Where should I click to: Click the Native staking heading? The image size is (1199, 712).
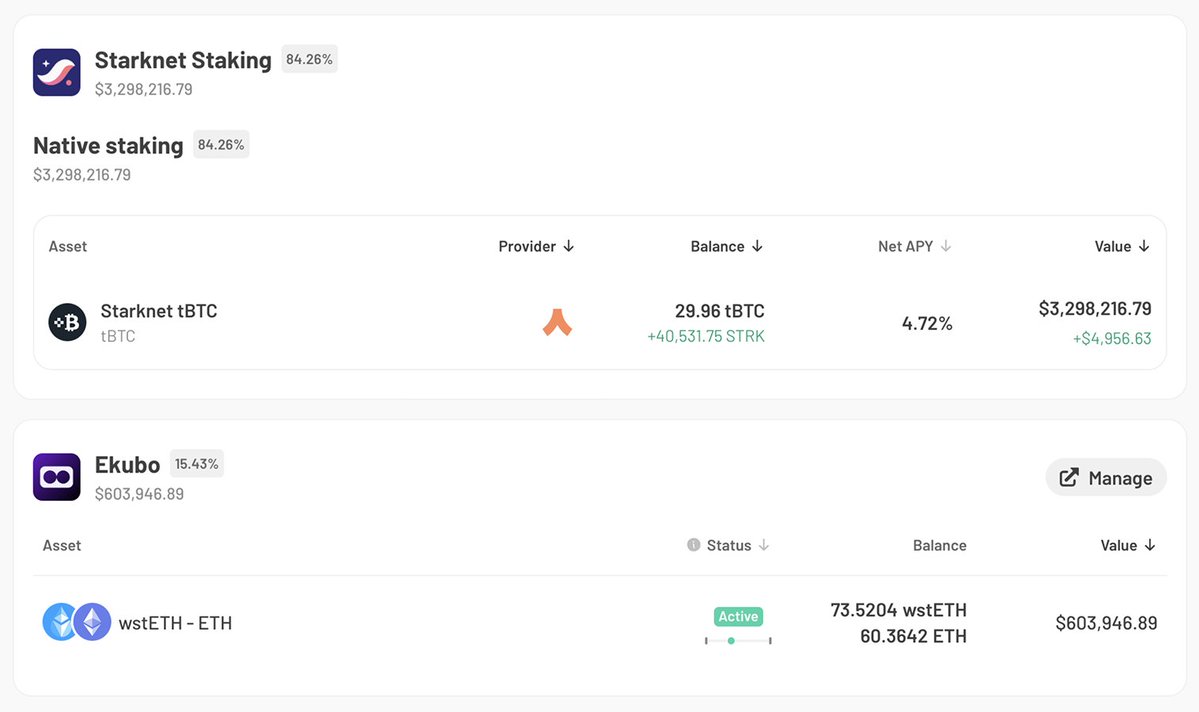click(x=108, y=146)
